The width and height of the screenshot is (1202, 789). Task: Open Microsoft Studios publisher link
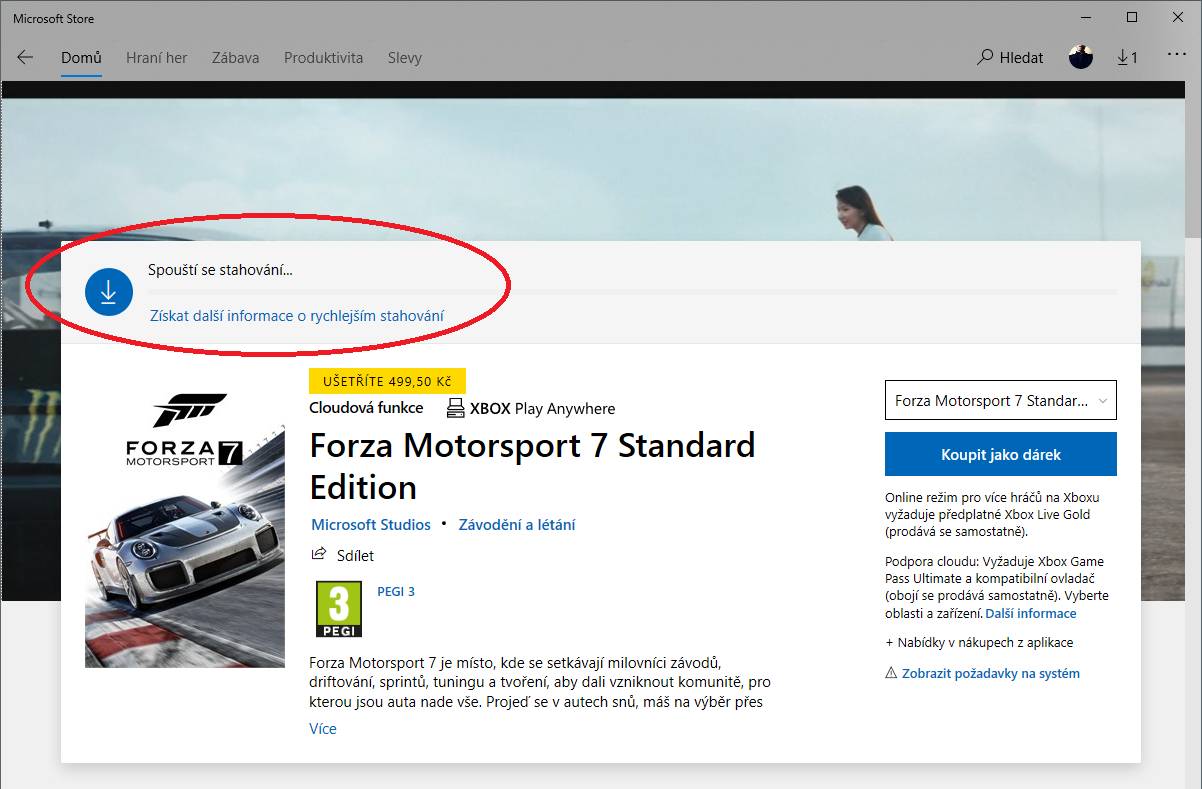[x=371, y=524]
